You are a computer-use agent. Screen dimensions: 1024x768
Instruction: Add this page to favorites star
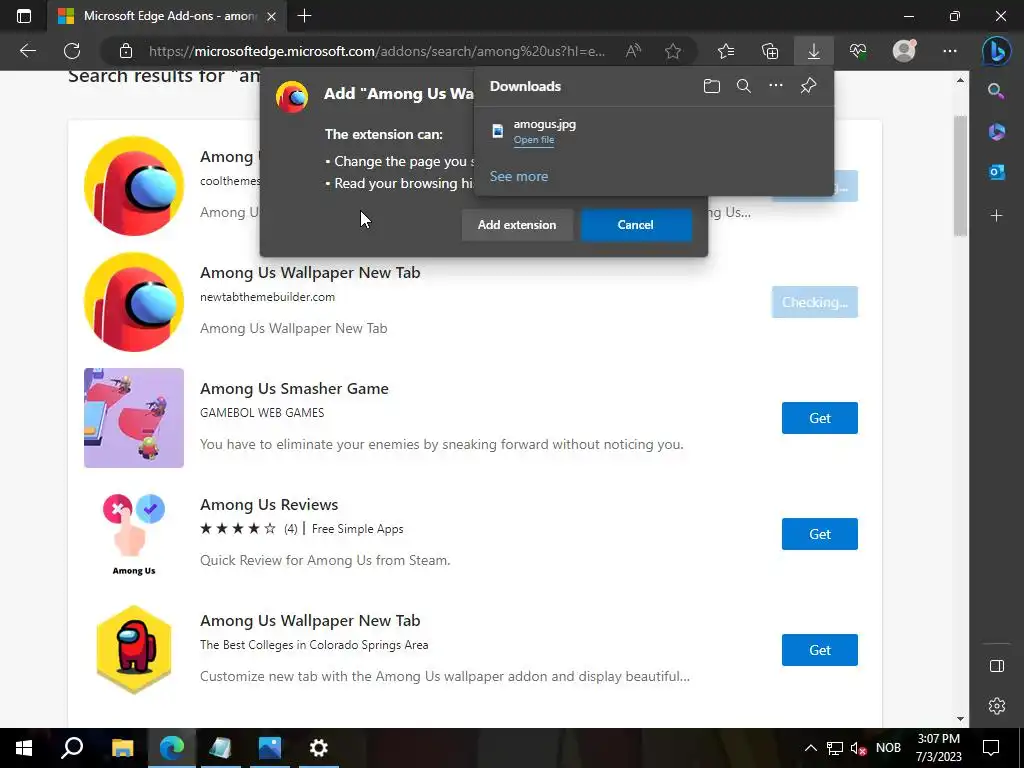pos(673,51)
